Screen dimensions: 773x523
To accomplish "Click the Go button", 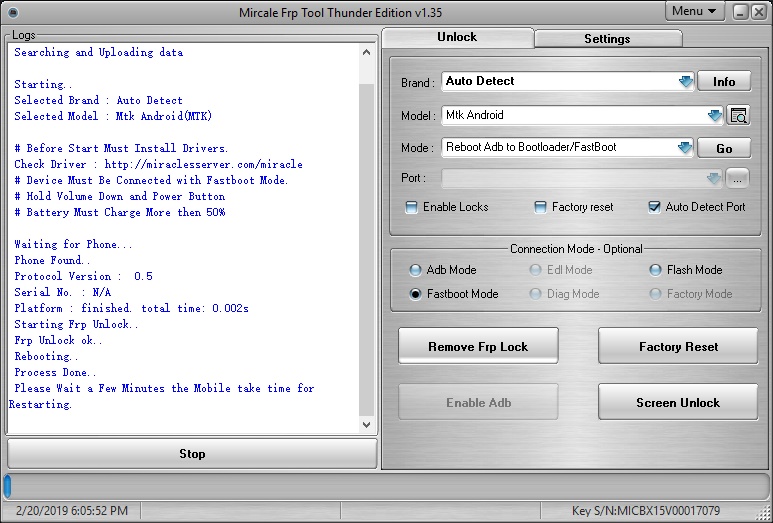I will (x=724, y=148).
